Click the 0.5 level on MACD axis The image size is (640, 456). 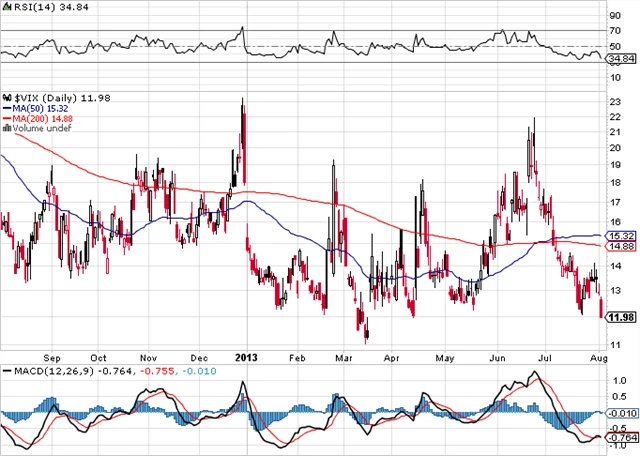click(x=620, y=397)
